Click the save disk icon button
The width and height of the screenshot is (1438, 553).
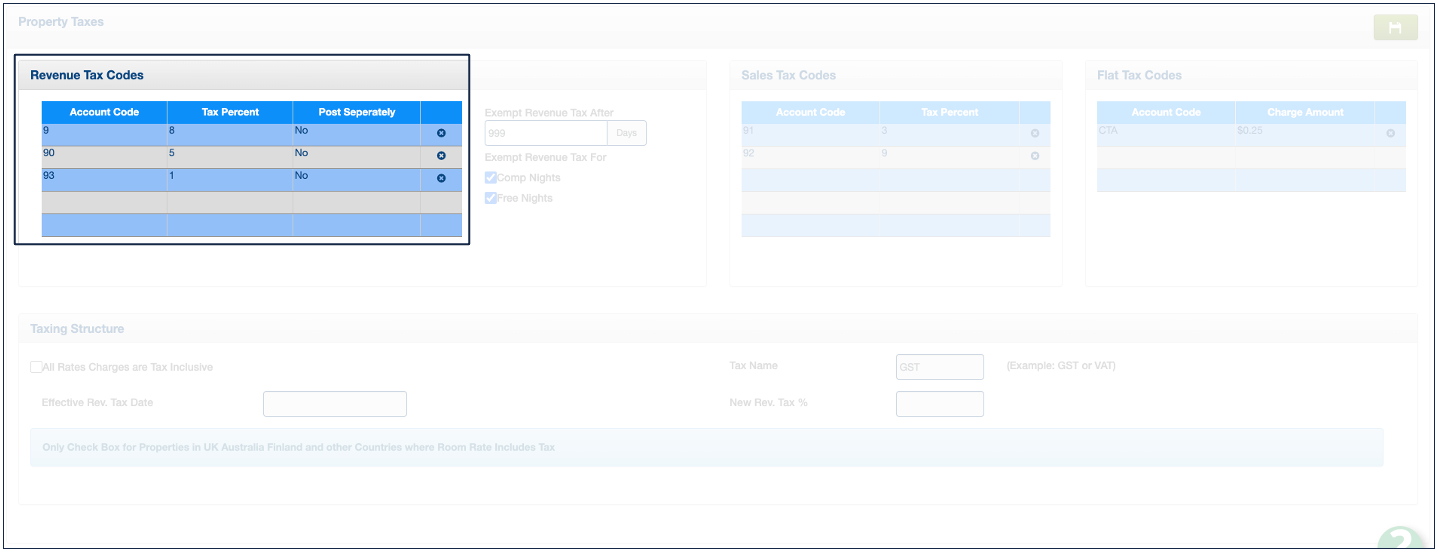1395,28
